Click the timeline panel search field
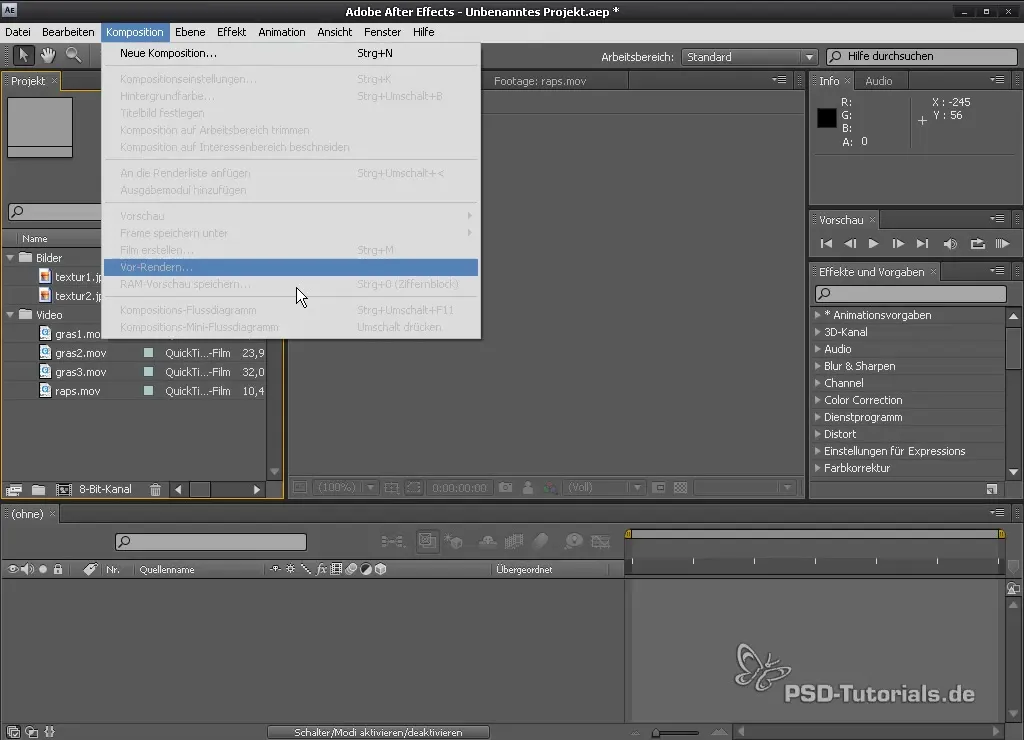The image size is (1024, 740). tap(211, 541)
